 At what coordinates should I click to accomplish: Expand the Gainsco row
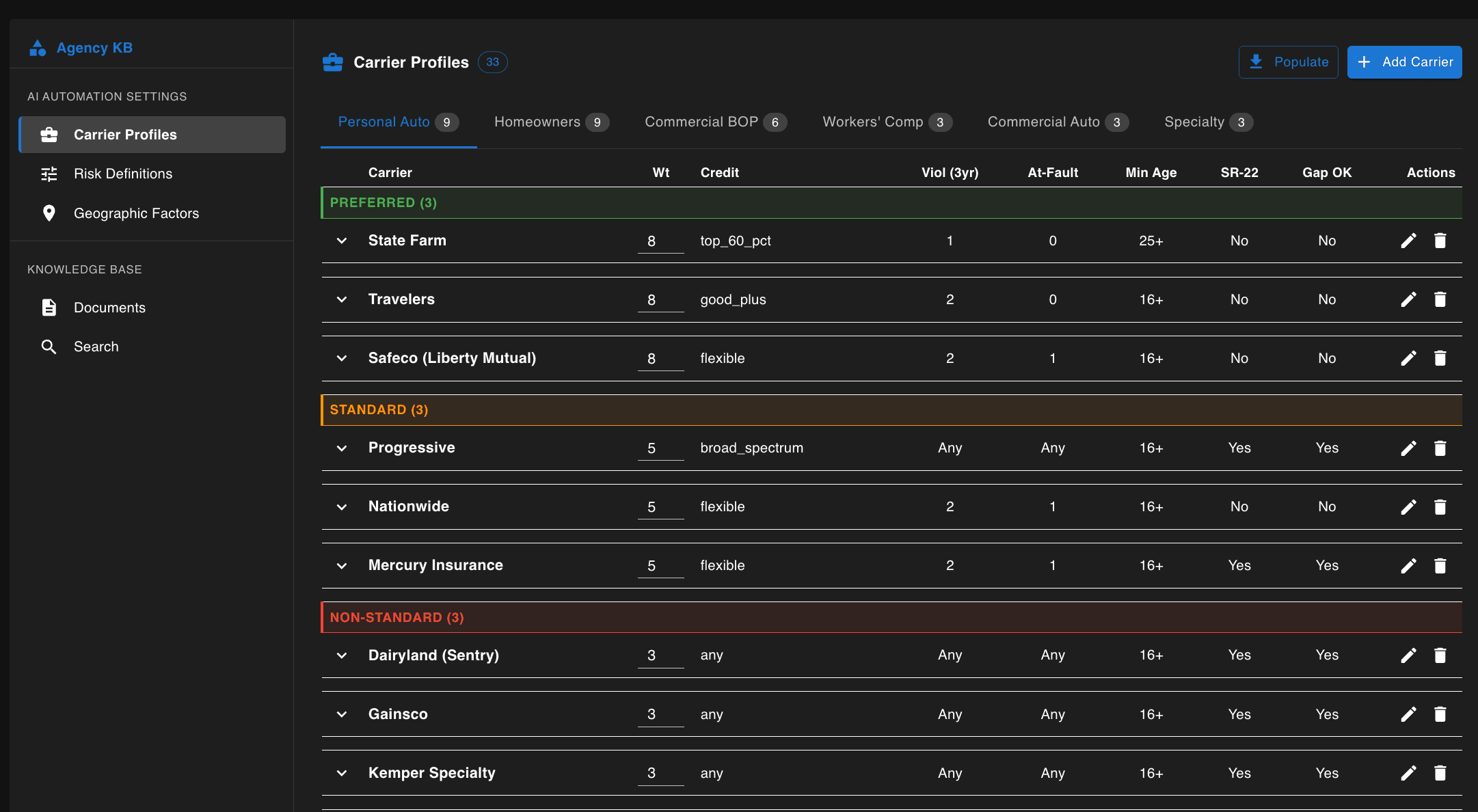coord(342,714)
